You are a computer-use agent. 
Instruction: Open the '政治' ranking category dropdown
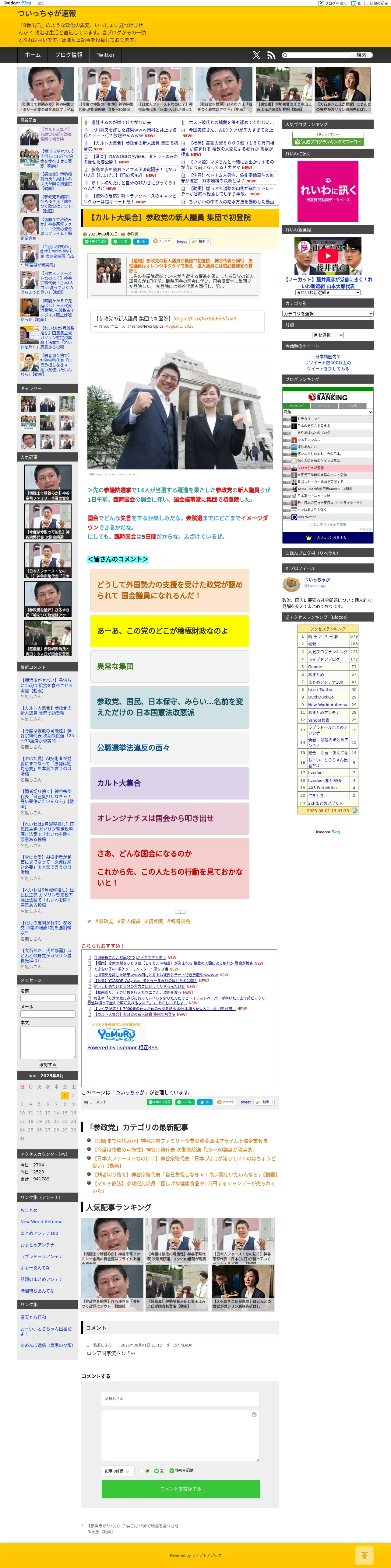(x=328, y=412)
